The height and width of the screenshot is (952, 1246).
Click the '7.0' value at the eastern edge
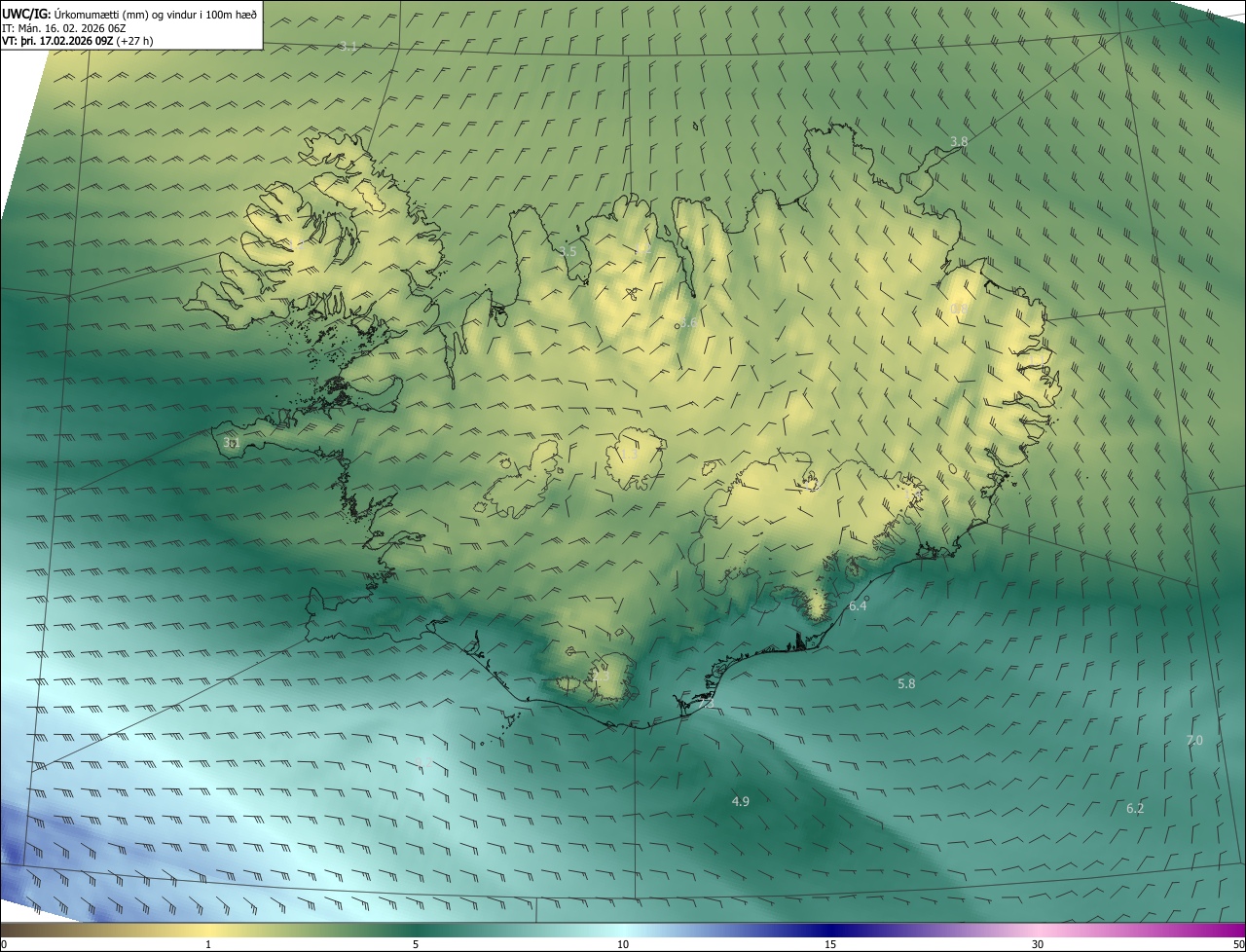(x=1194, y=741)
